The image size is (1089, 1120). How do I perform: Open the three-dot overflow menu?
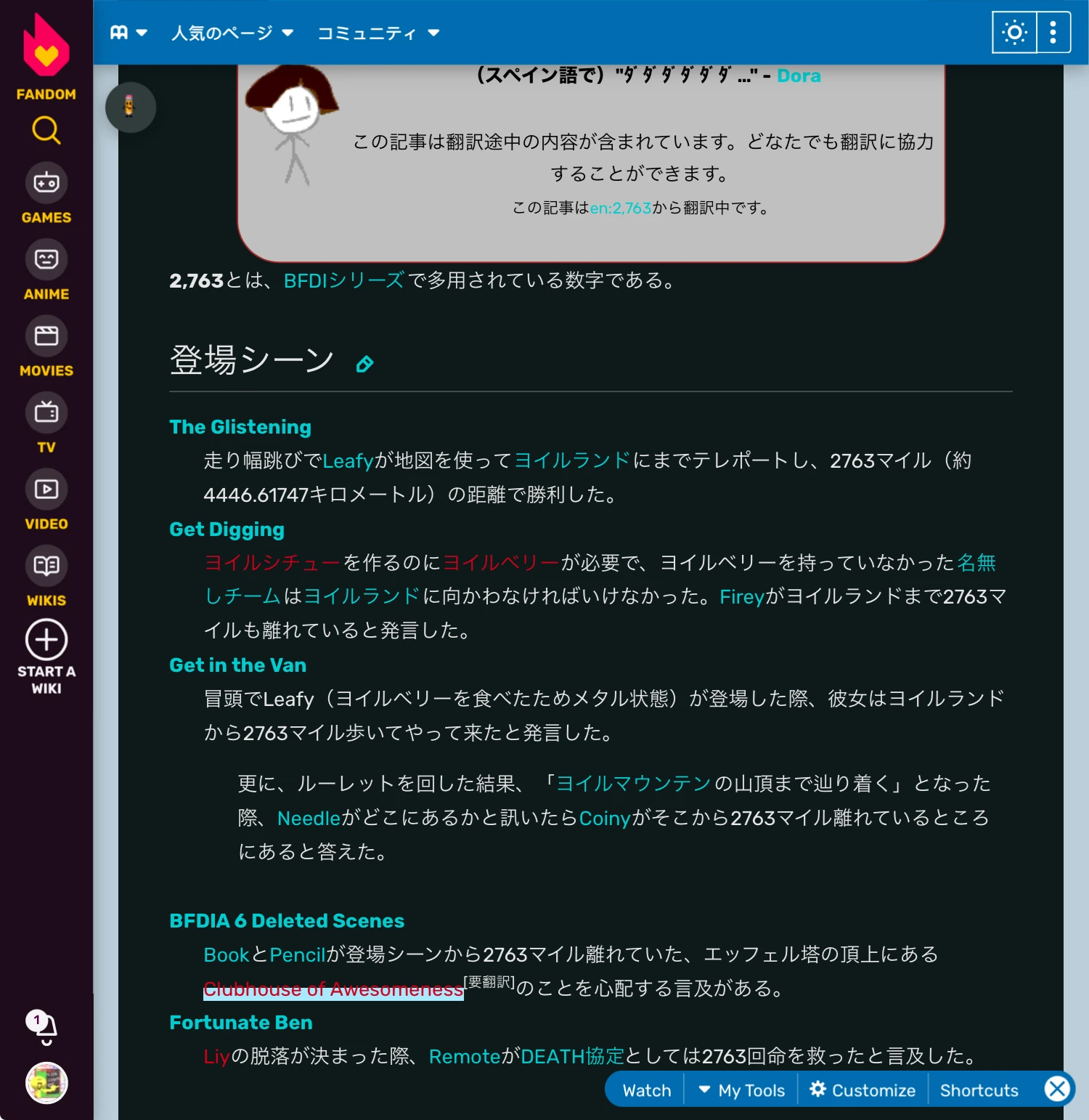point(1052,32)
